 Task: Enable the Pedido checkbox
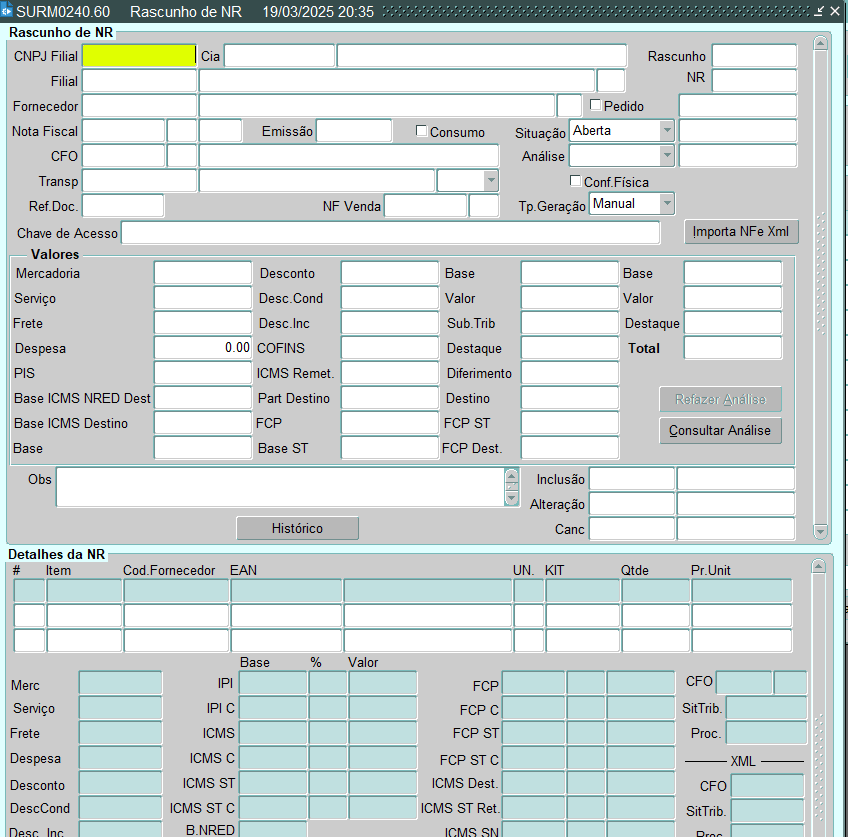(x=596, y=105)
